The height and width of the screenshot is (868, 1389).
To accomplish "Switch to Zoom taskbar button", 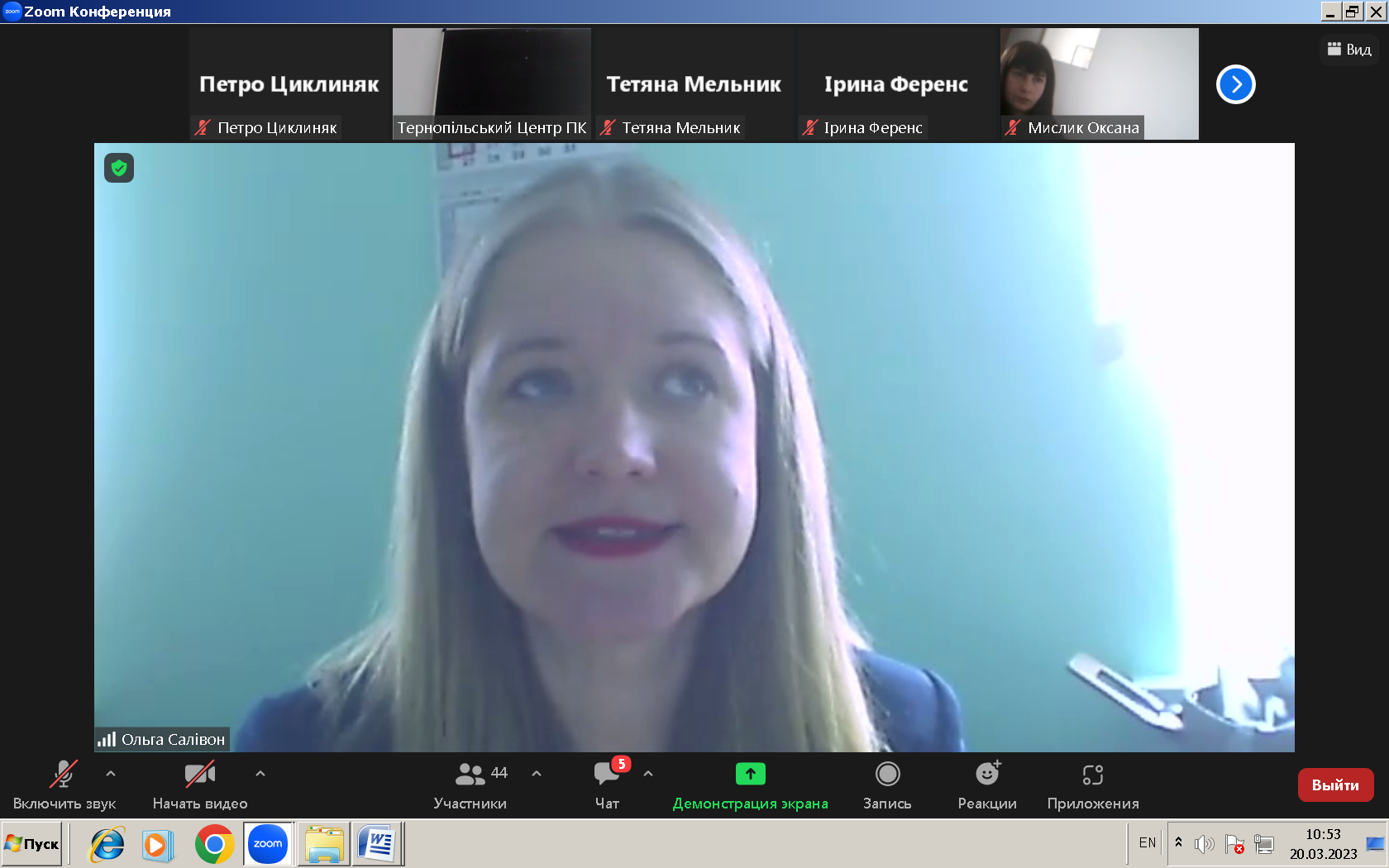I will click(268, 844).
